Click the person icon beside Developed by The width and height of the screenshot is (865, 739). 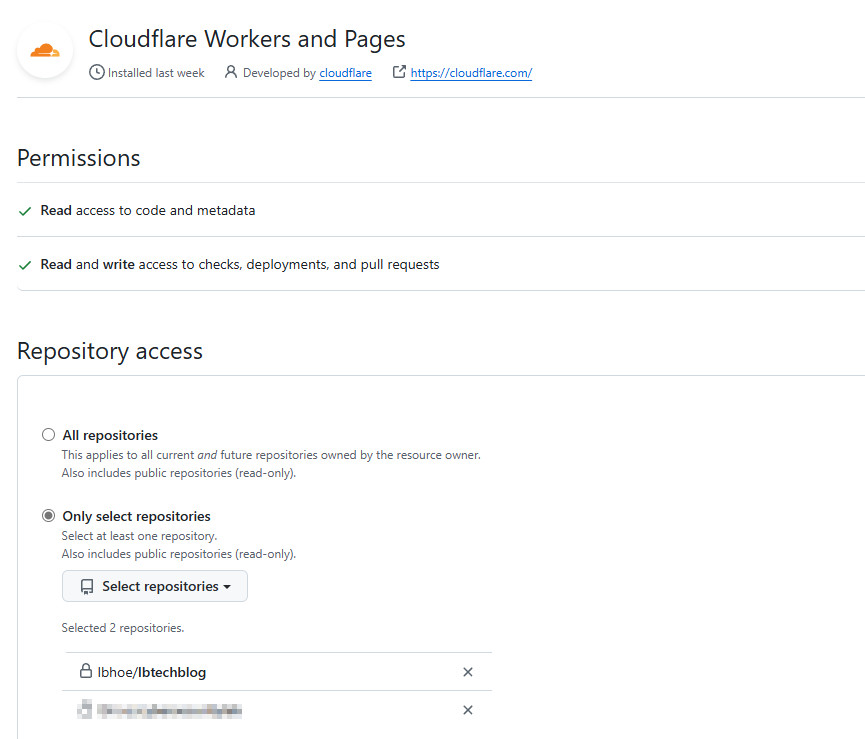pyautogui.click(x=231, y=73)
